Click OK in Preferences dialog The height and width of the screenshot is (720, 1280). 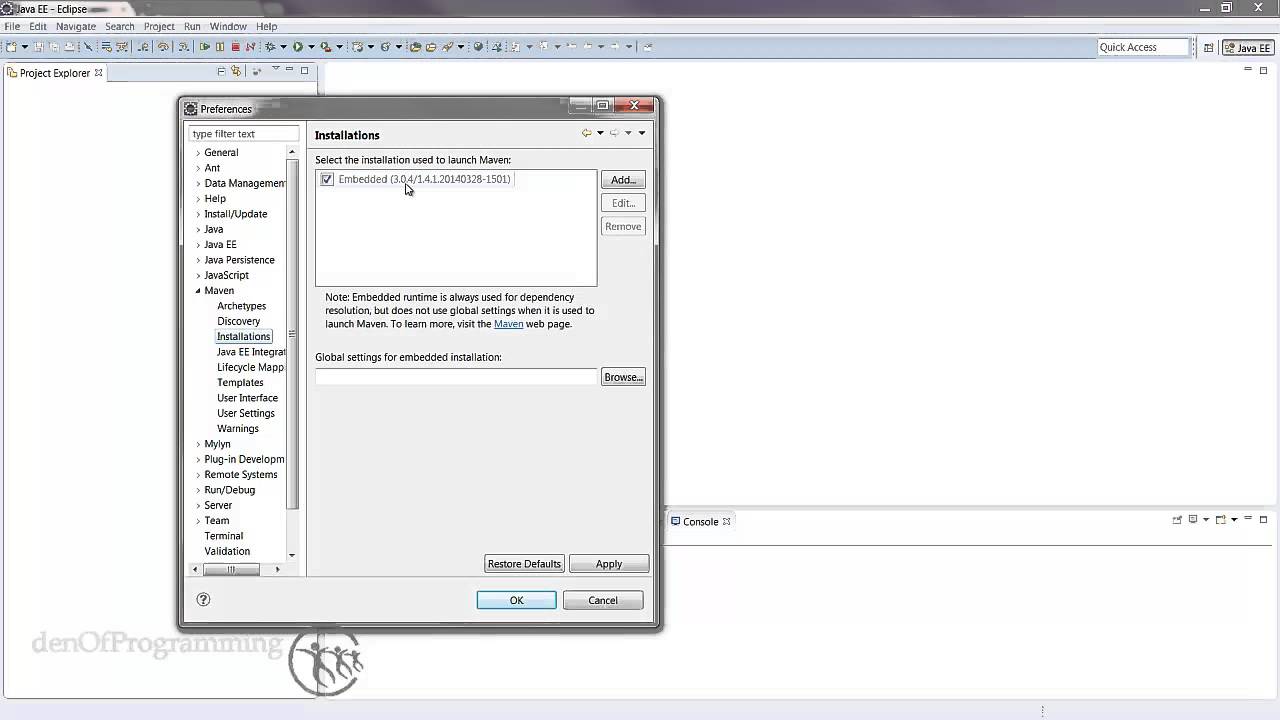tap(516, 600)
